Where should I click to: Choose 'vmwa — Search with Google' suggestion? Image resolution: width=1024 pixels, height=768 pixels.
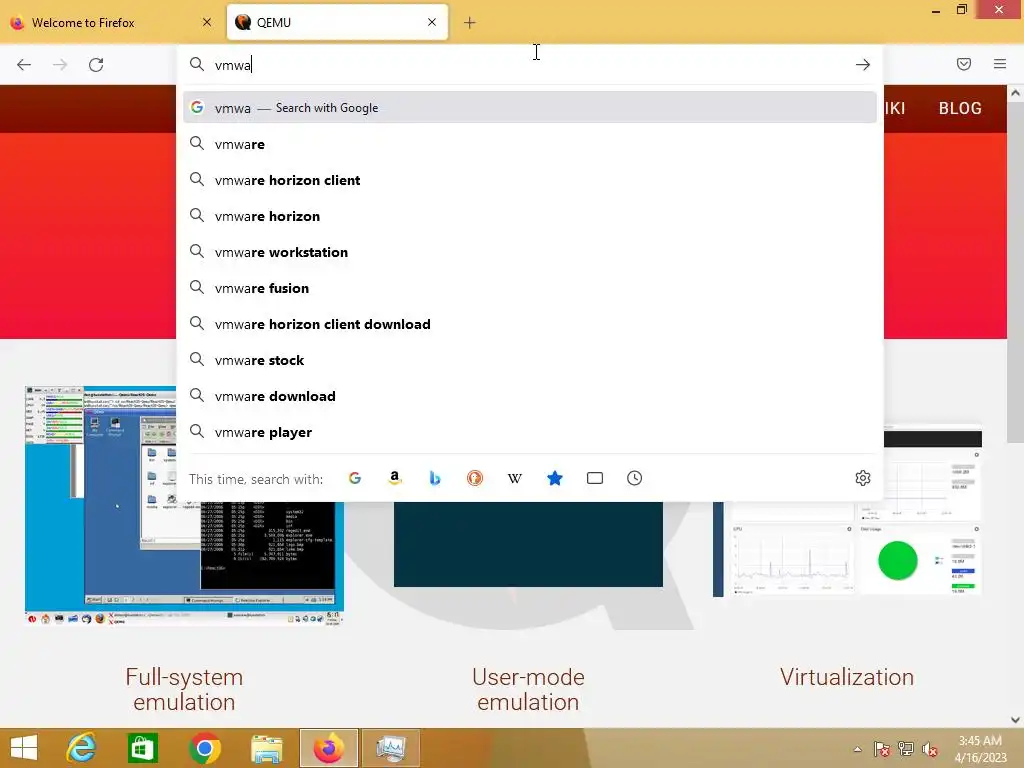click(x=530, y=108)
